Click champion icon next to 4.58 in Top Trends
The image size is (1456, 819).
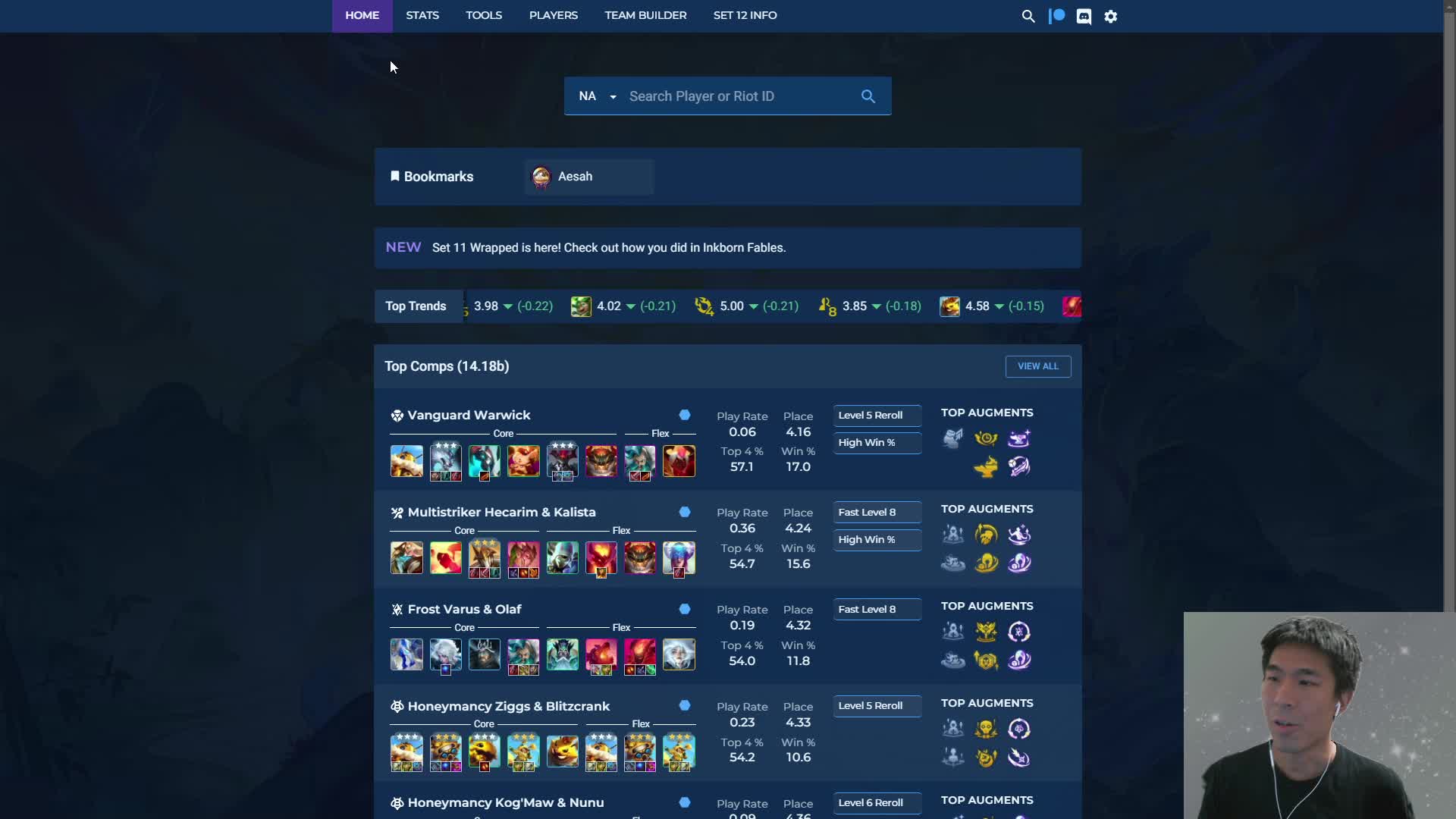click(949, 306)
